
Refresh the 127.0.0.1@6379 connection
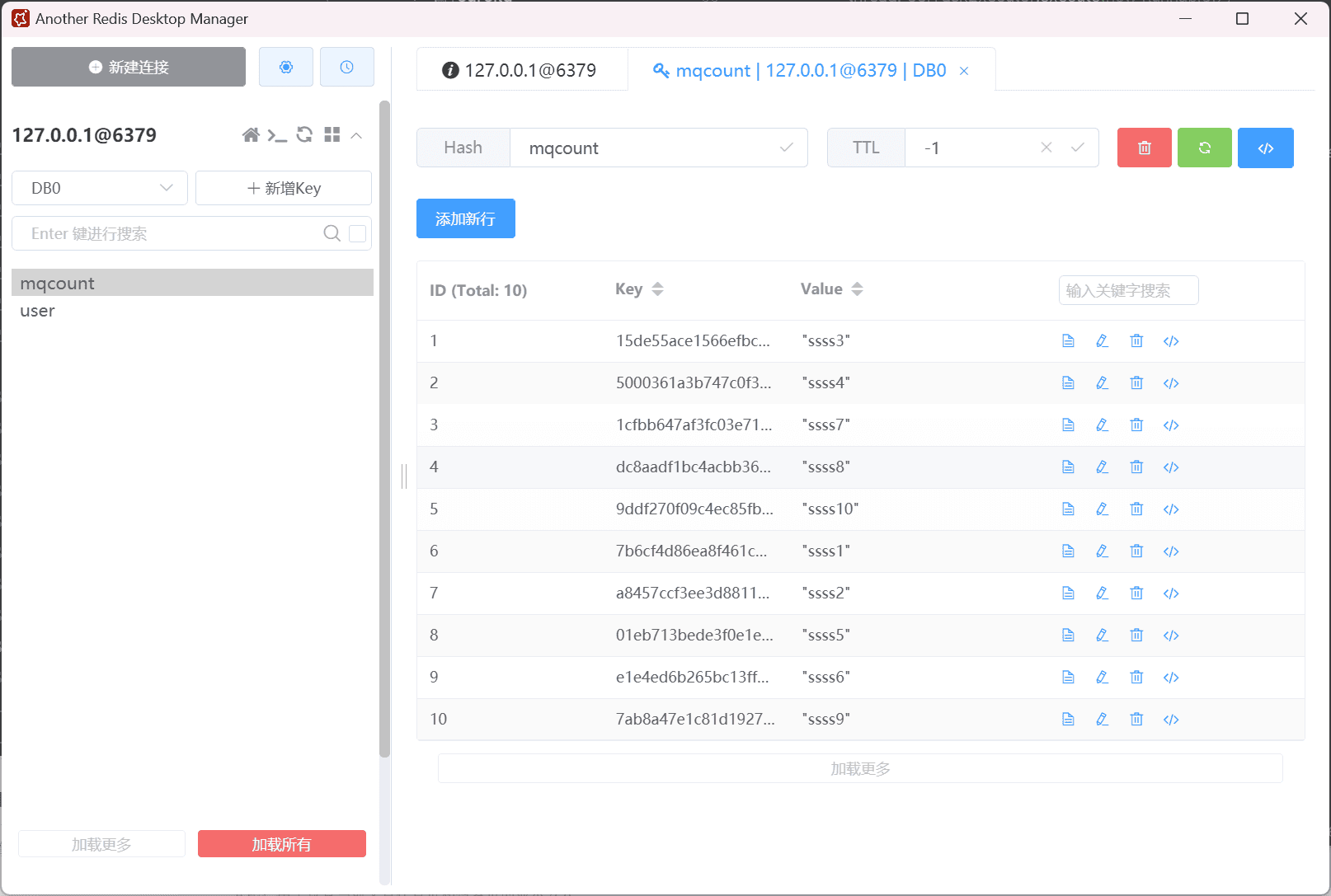[304, 134]
